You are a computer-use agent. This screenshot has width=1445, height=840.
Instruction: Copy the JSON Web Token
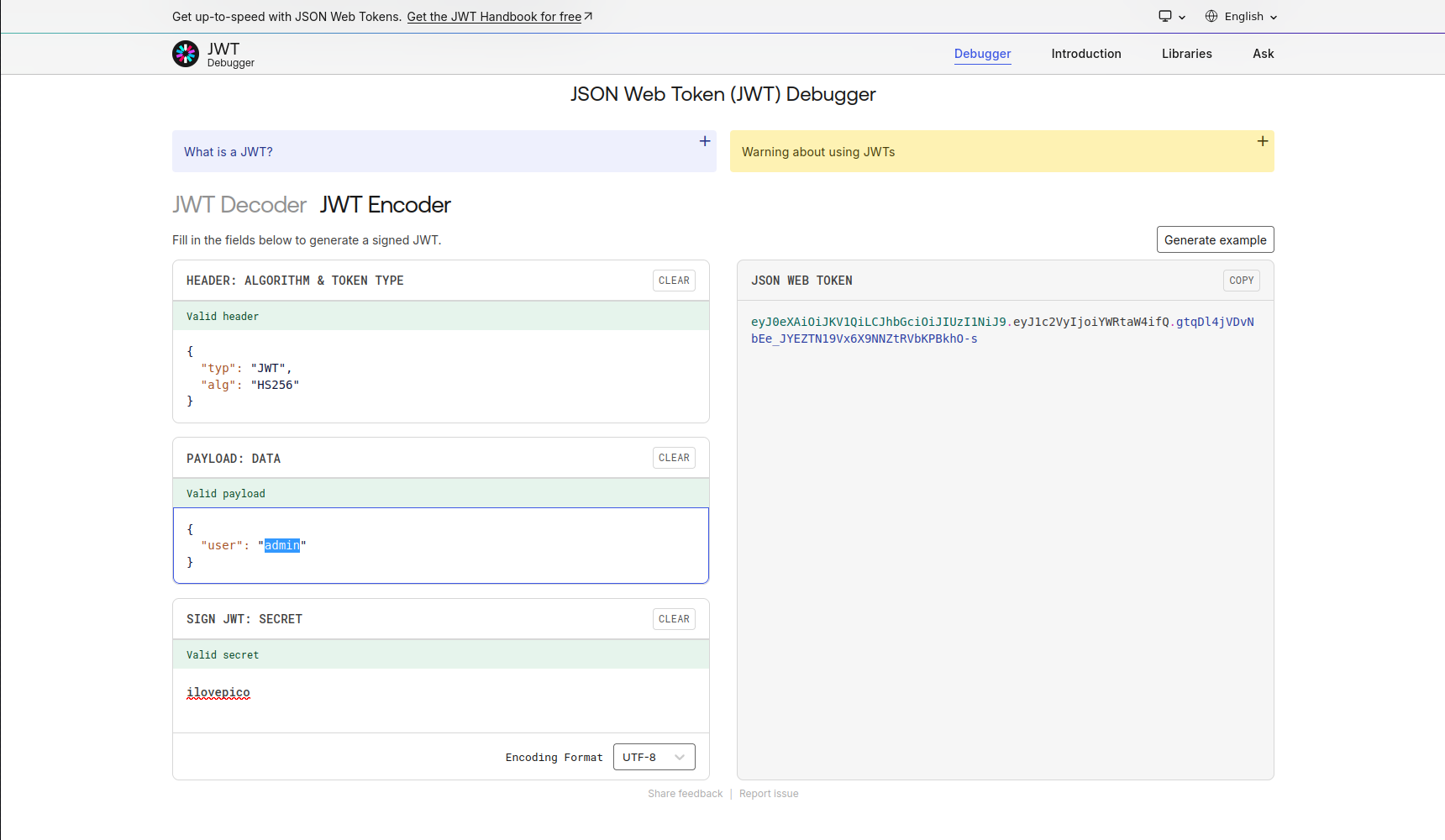pos(1241,281)
